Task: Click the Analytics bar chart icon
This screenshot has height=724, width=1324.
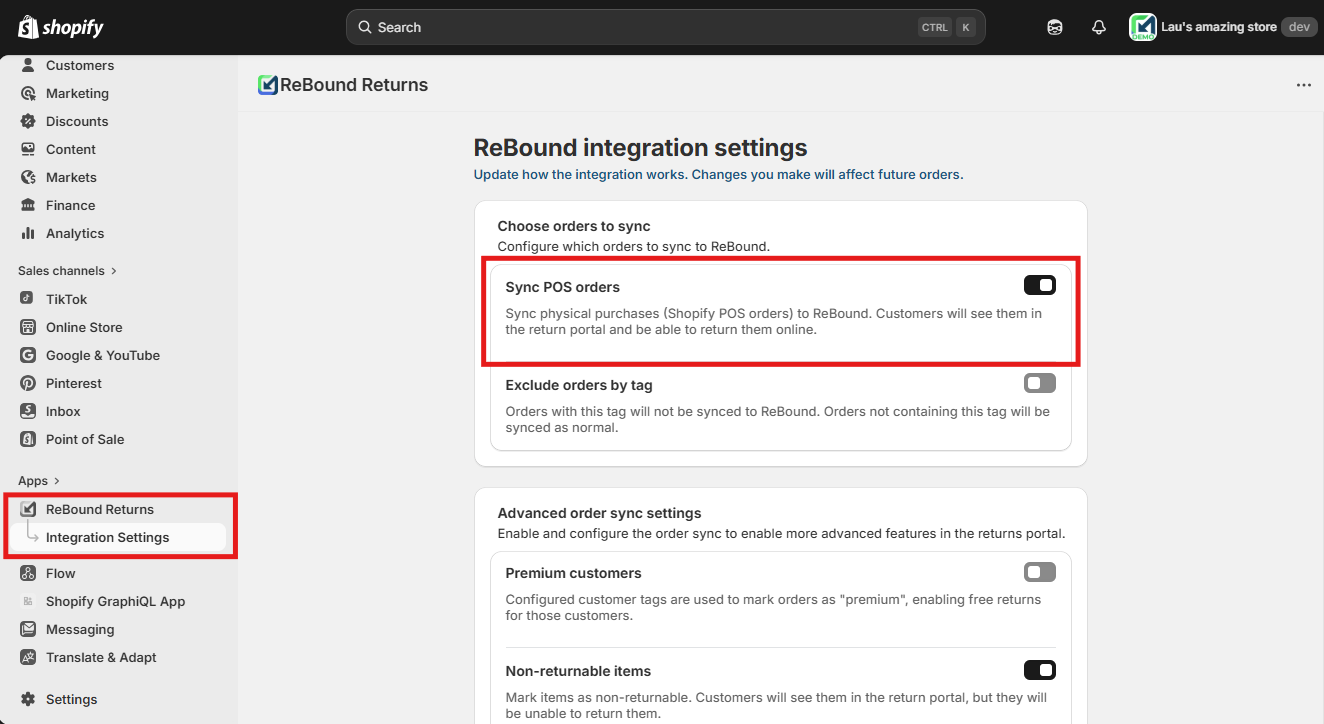Action: 28,233
